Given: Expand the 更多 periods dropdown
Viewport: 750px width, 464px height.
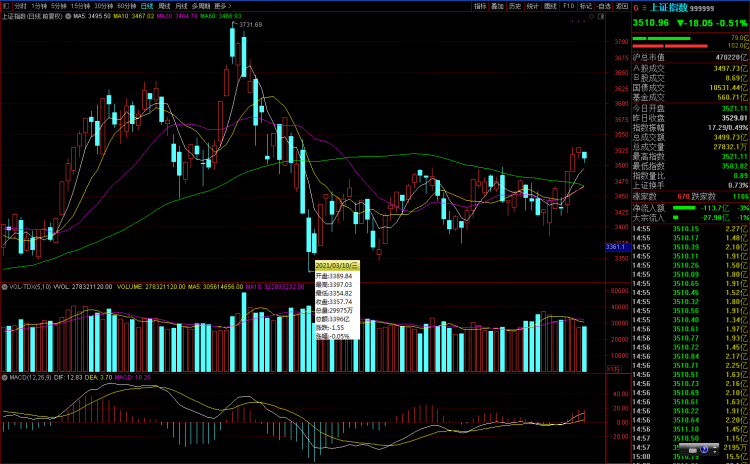Looking at the screenshot, I should click(222, 5).
